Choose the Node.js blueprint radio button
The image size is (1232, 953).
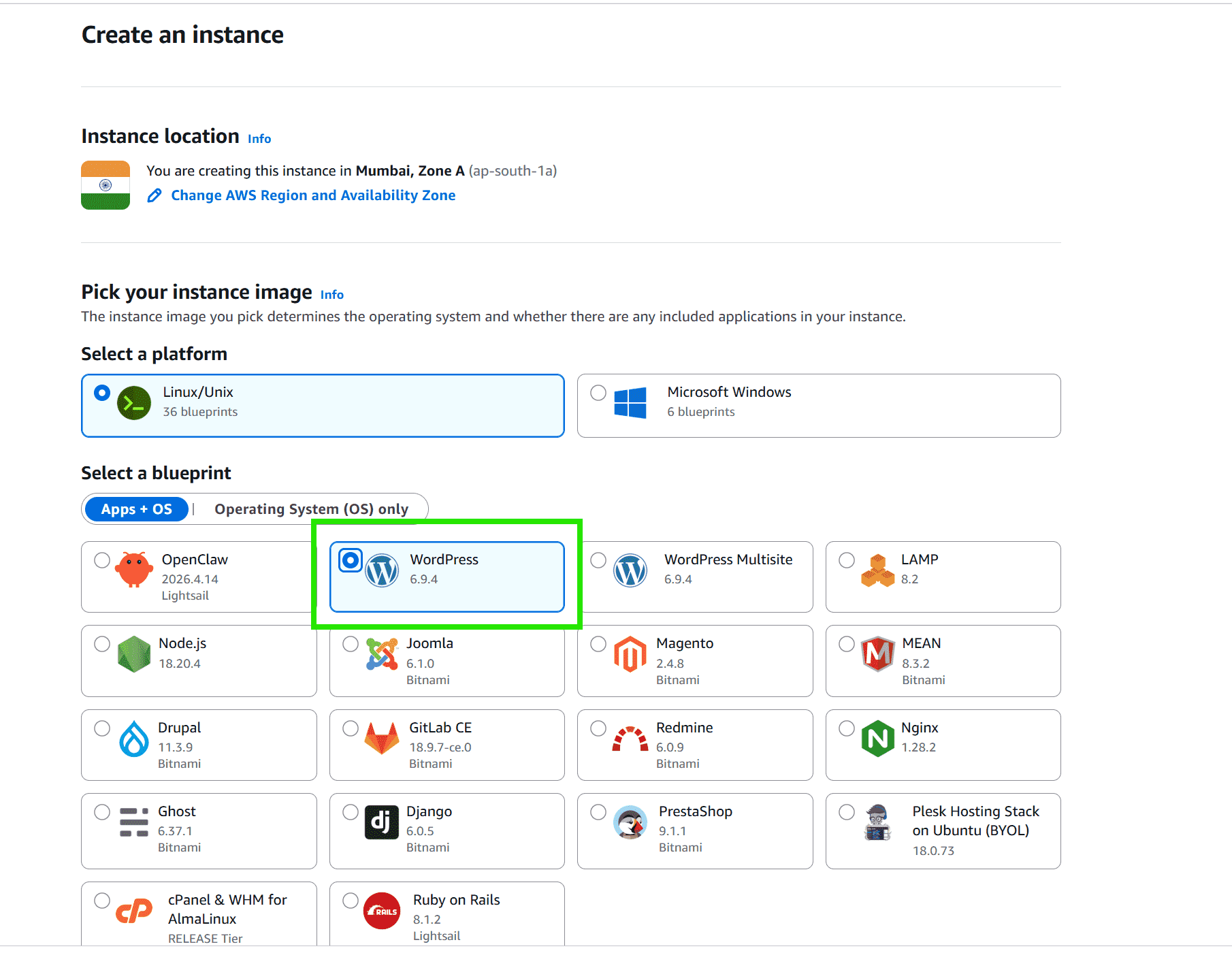[x=102, y=644]
